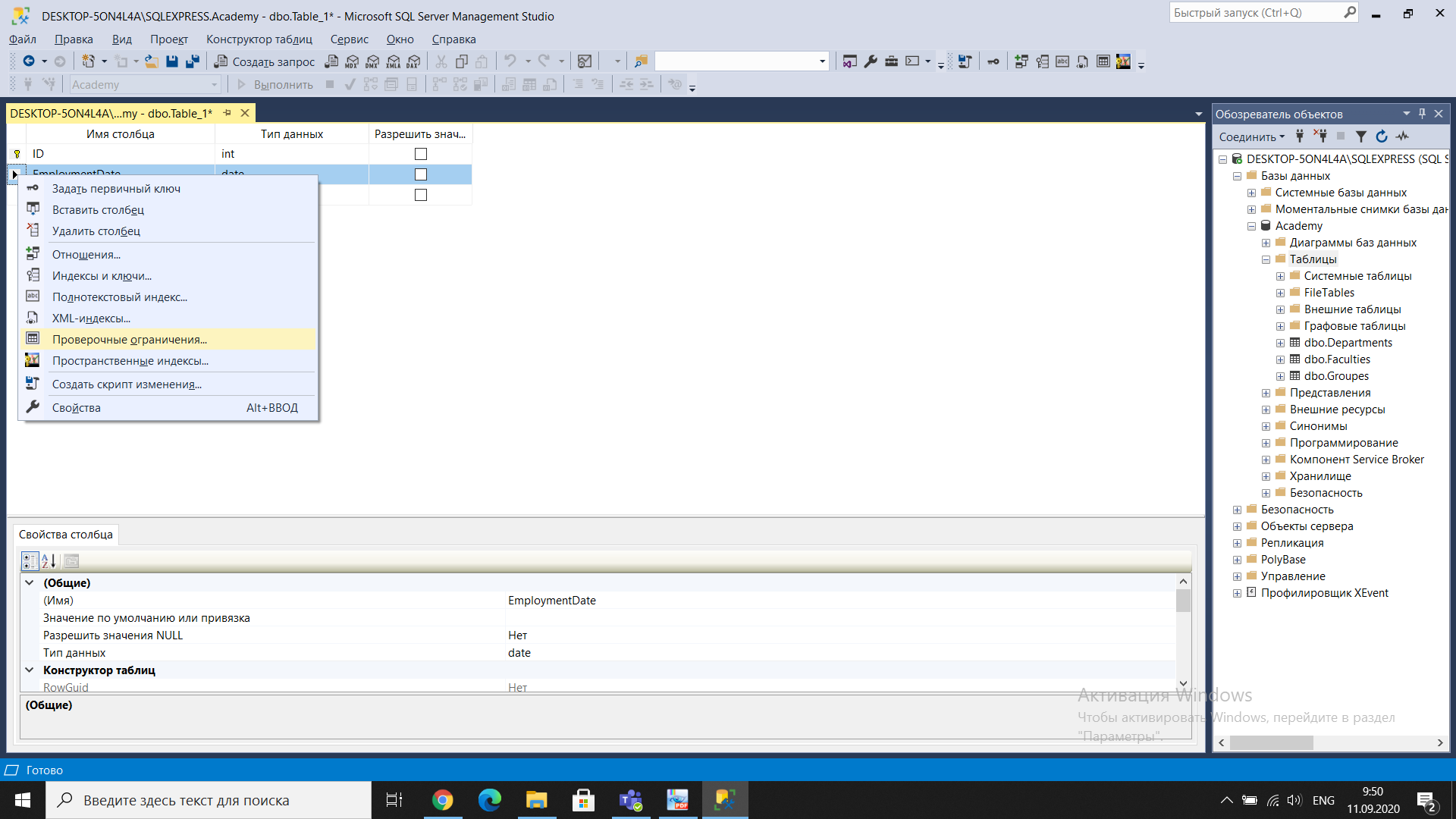Click the Categorized view icon in column properties

[x=30, y=561]
